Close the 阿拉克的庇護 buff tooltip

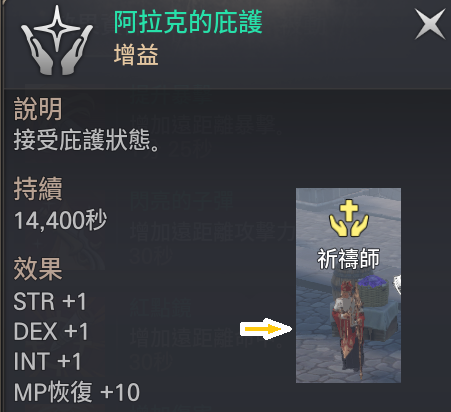pyautogui.click(x=430, y=24)
